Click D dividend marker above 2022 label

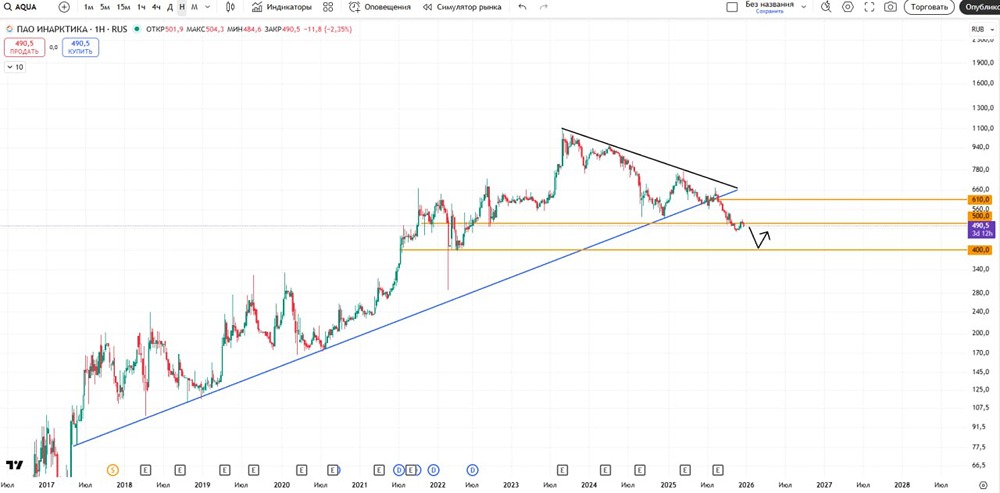434,470
